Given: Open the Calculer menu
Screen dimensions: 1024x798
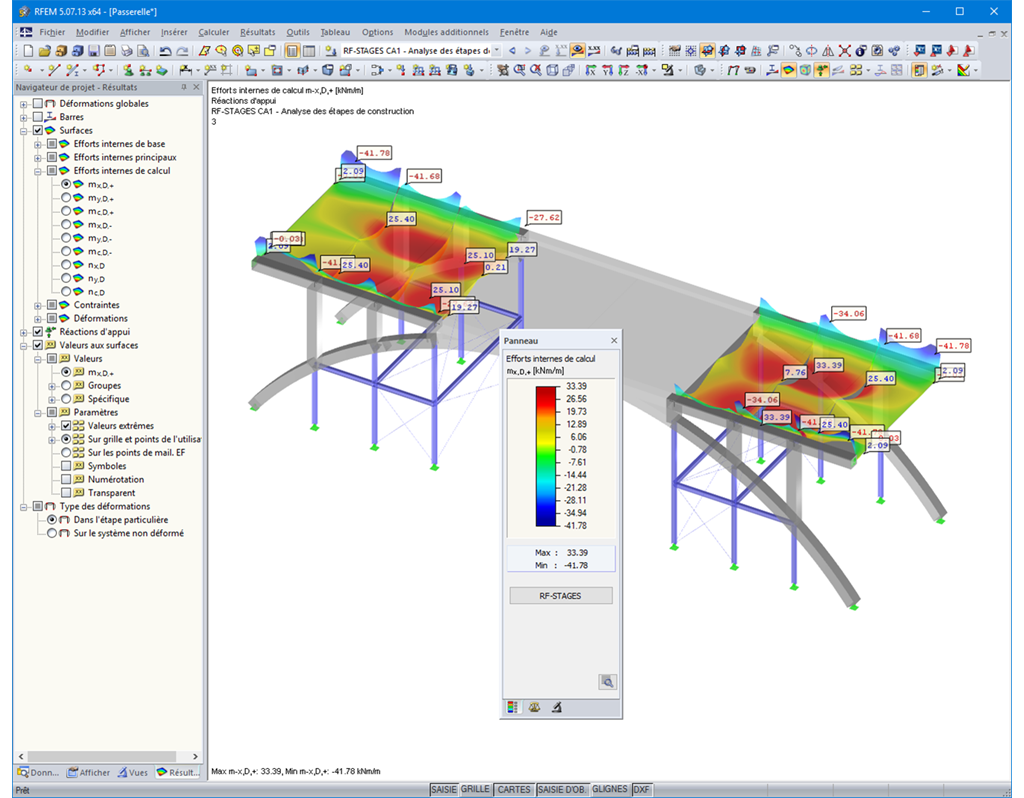Looking at the screenshot, I should (214, 32).
